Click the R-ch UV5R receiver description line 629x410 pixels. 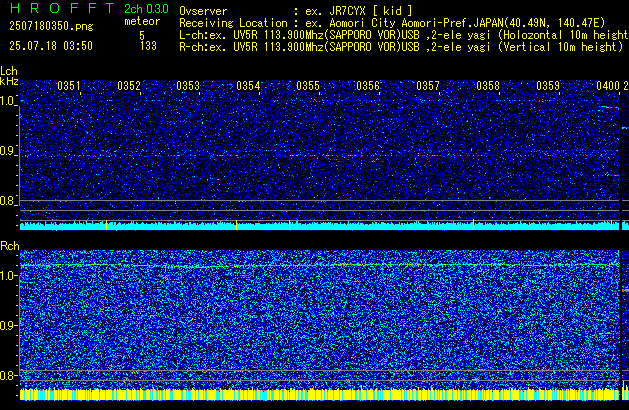401,47
